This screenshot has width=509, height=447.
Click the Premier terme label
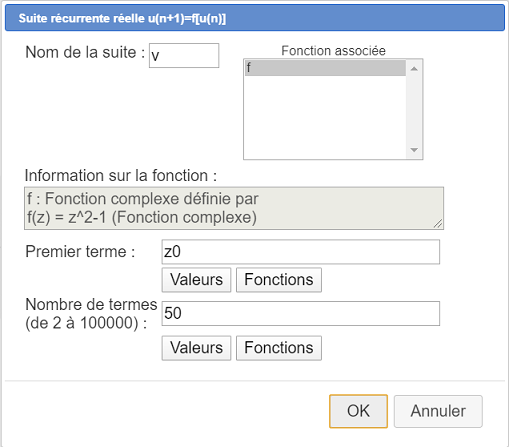80,252
